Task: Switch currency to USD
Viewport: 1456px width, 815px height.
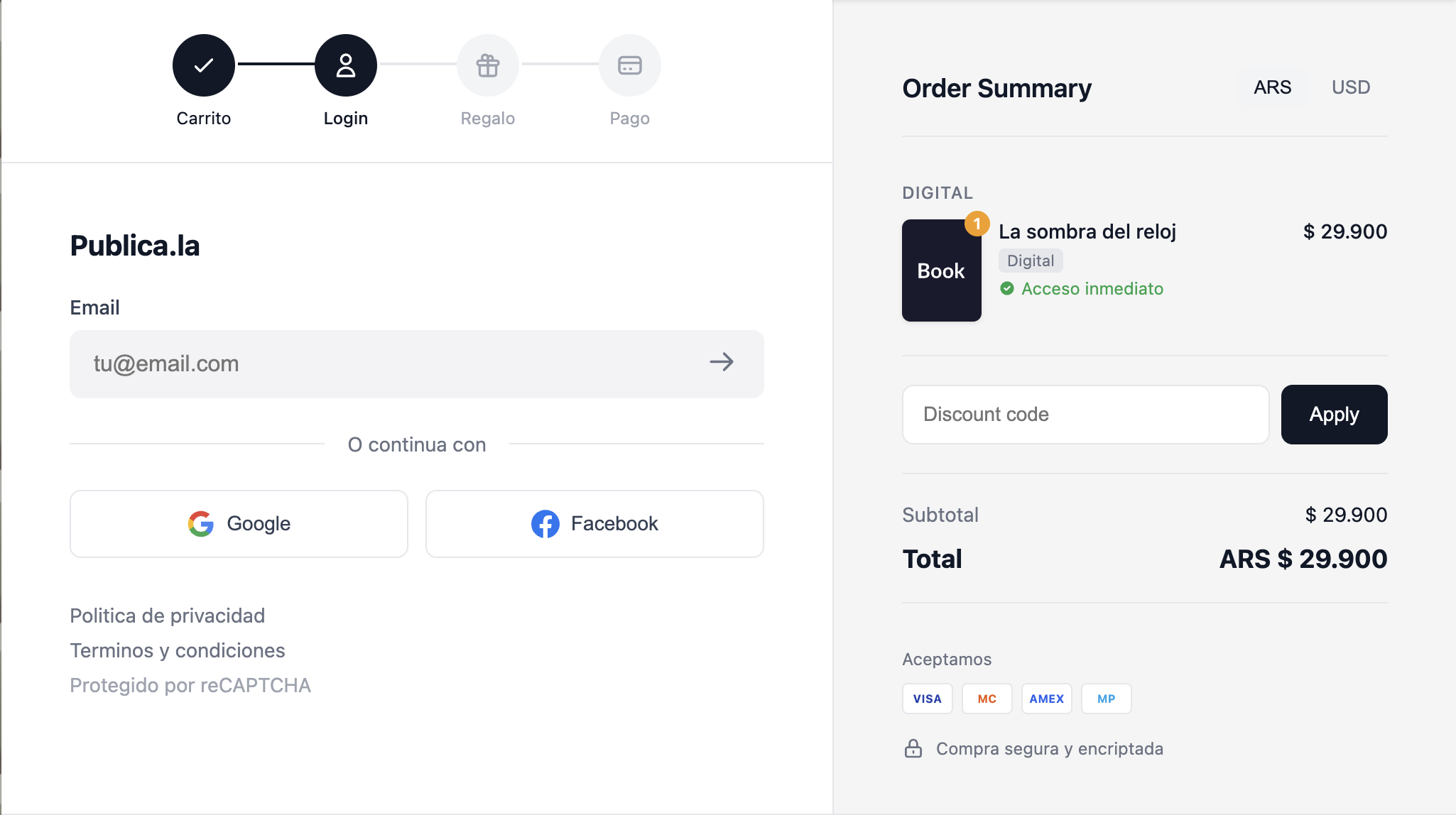Action: [x=1350, y=87]
